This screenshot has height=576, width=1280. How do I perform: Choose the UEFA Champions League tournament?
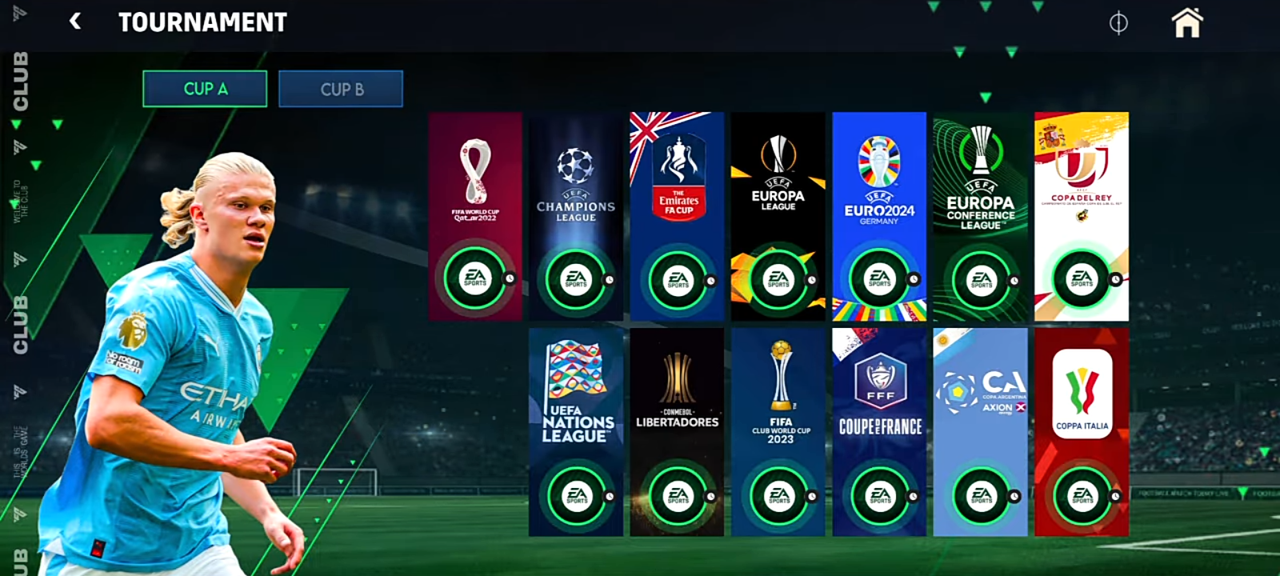tap(576, 217)
